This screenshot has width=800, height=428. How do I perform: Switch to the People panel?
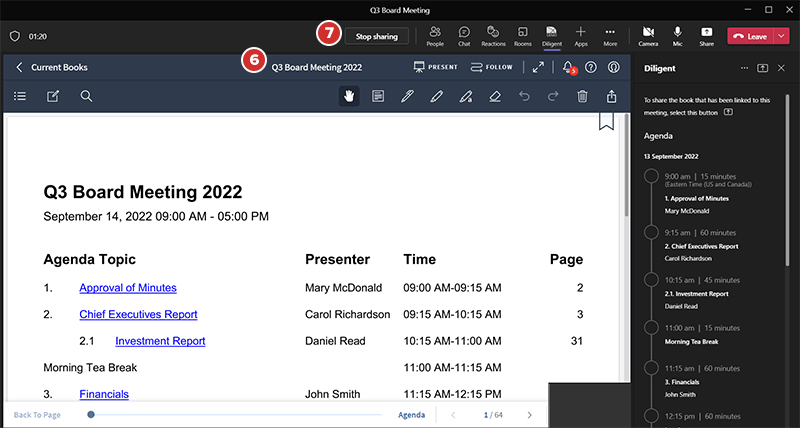tap(435, 35)
